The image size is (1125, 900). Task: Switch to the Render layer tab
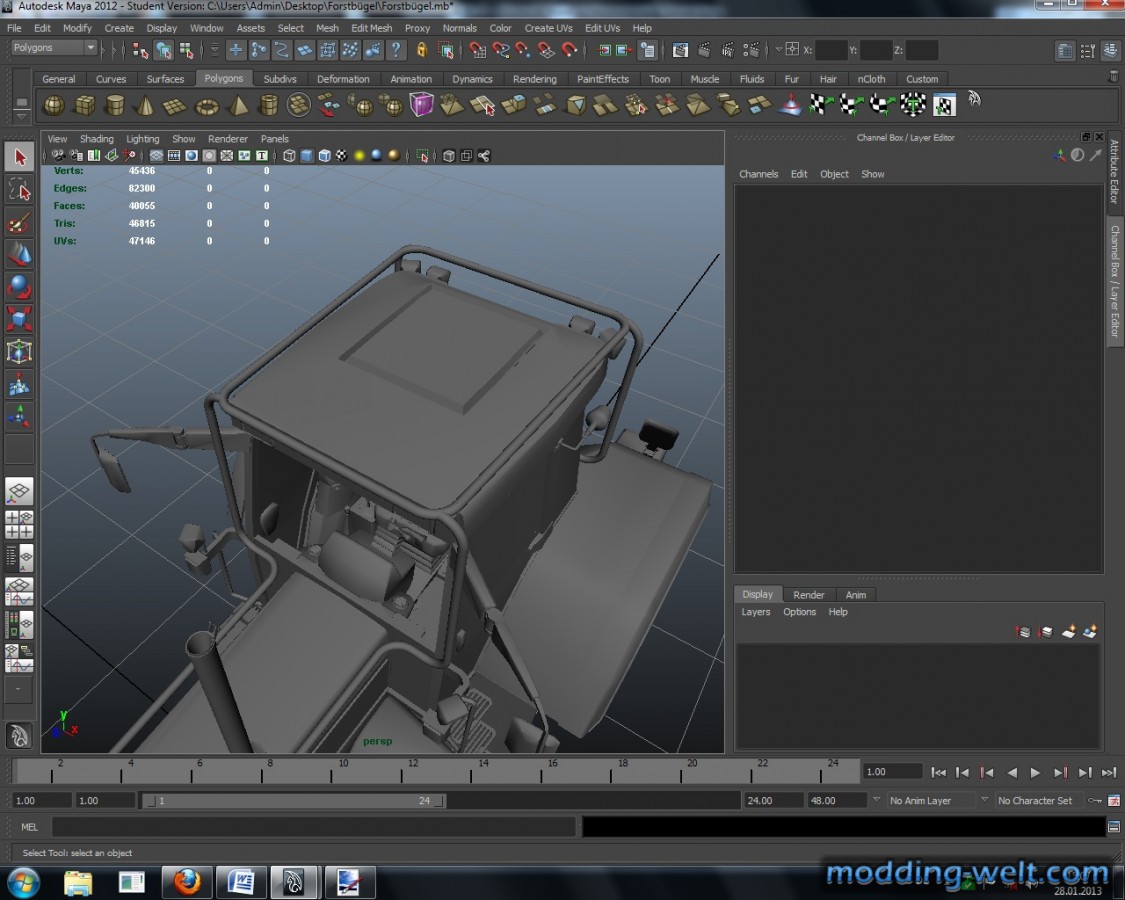coord(809,595)
